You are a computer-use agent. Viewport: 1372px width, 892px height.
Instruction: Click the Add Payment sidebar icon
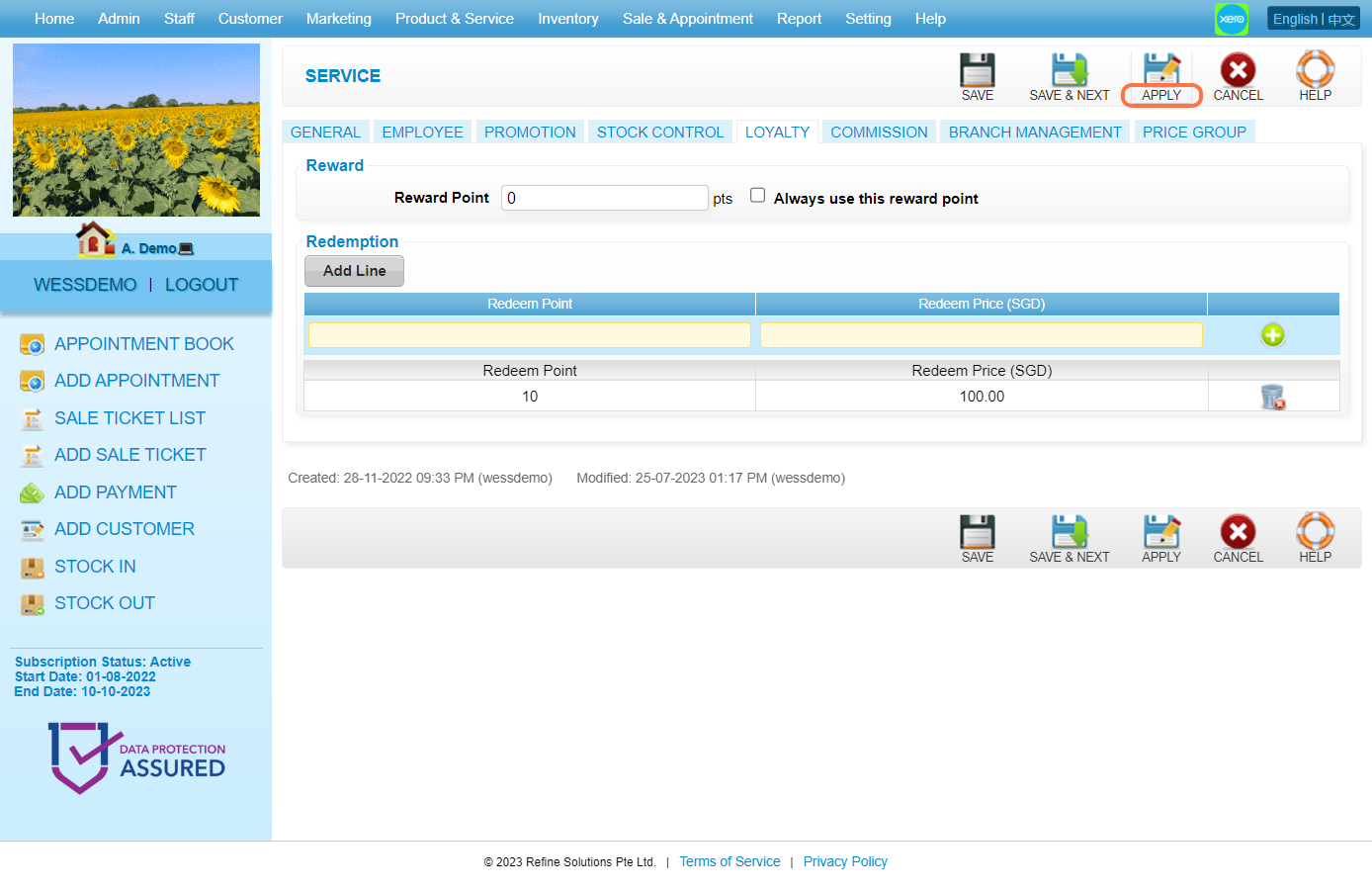tap(33, 492)
